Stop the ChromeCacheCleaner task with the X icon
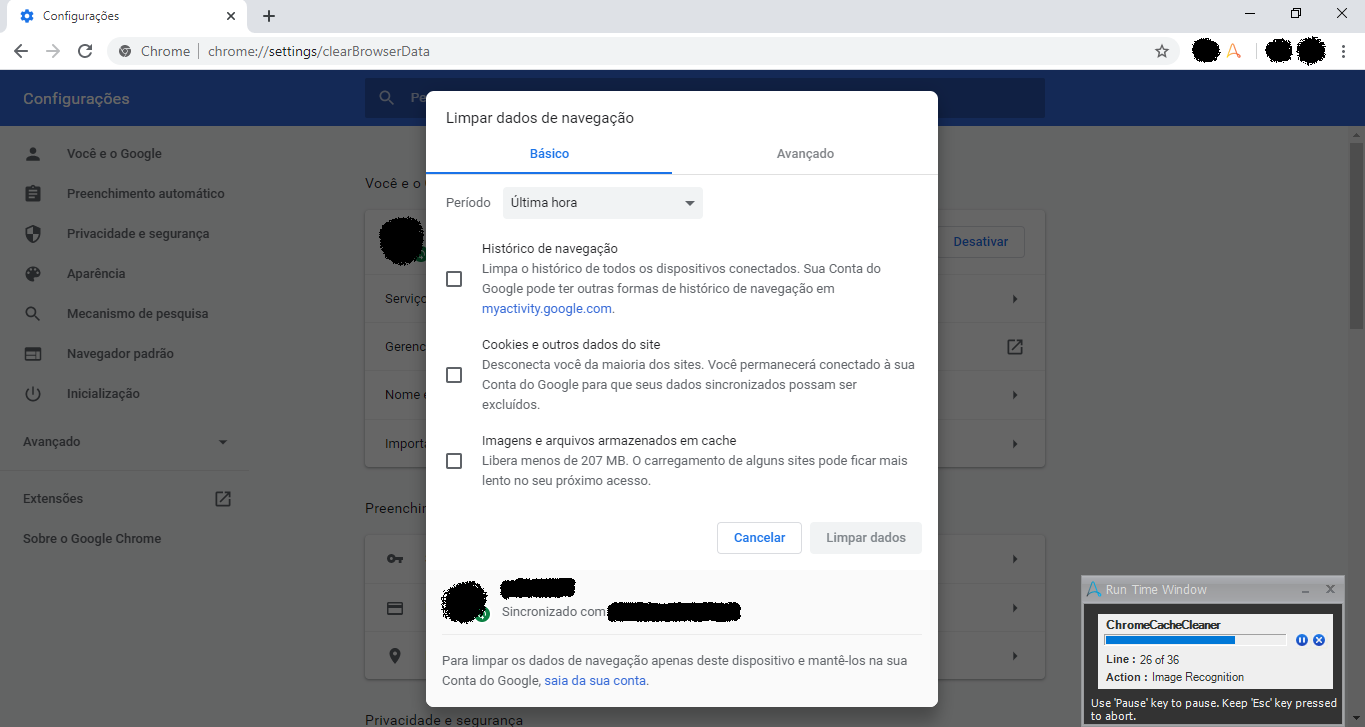This screenshot has width=1365, height=727. 1319,640
